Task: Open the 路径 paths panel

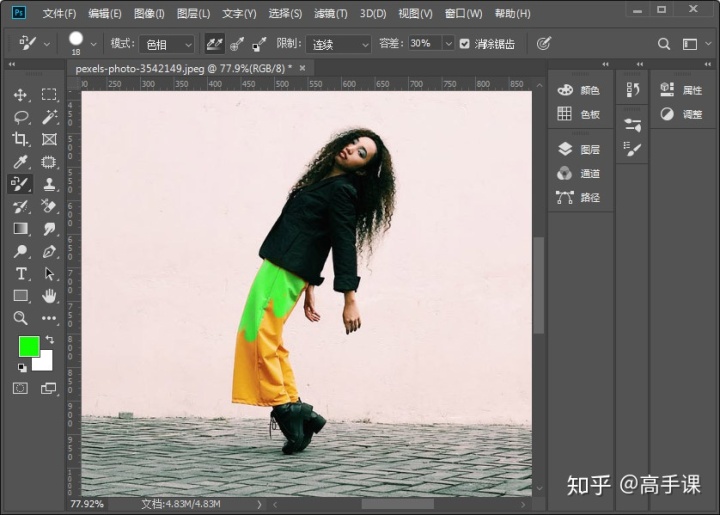Action: click(x=579, y=197)
